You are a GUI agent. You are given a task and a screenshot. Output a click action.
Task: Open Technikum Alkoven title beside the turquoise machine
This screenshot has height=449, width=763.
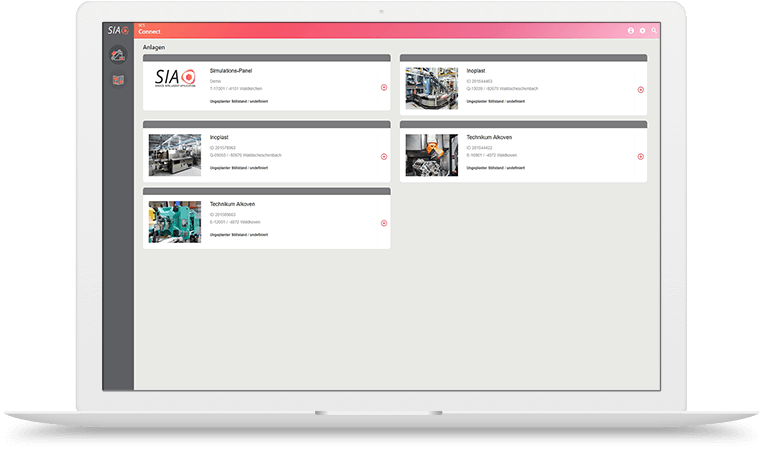point(232,204)
